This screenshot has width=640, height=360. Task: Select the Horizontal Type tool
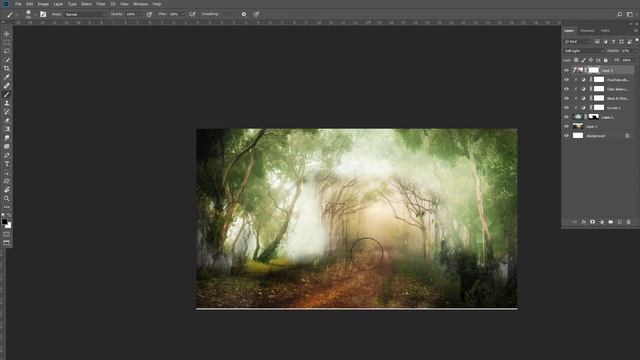pyautogui.click(x=7, y=164)
